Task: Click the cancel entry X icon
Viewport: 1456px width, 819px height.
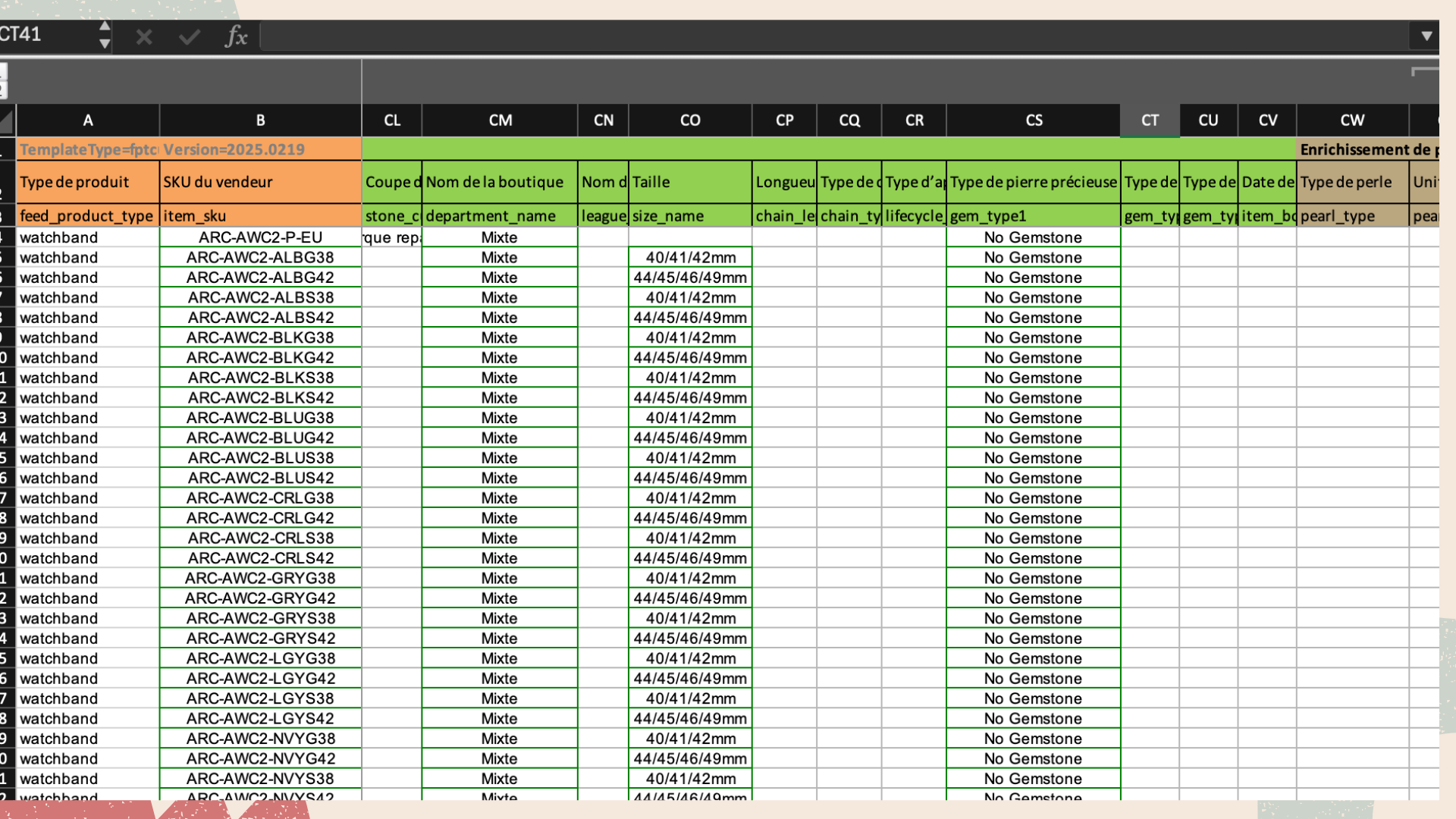Action: pos(144,36)
